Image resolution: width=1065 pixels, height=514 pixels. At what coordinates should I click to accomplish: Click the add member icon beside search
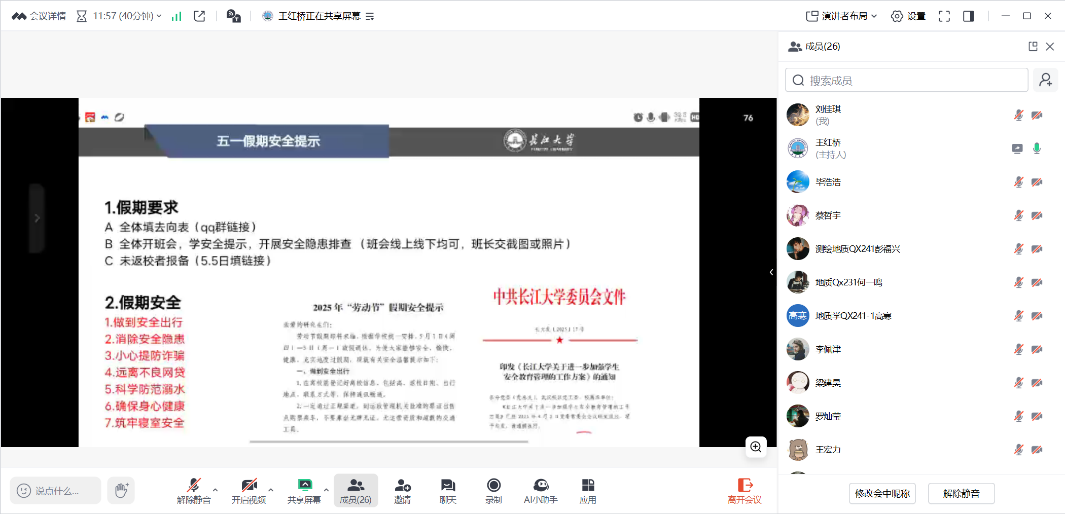coord(1046,80)
